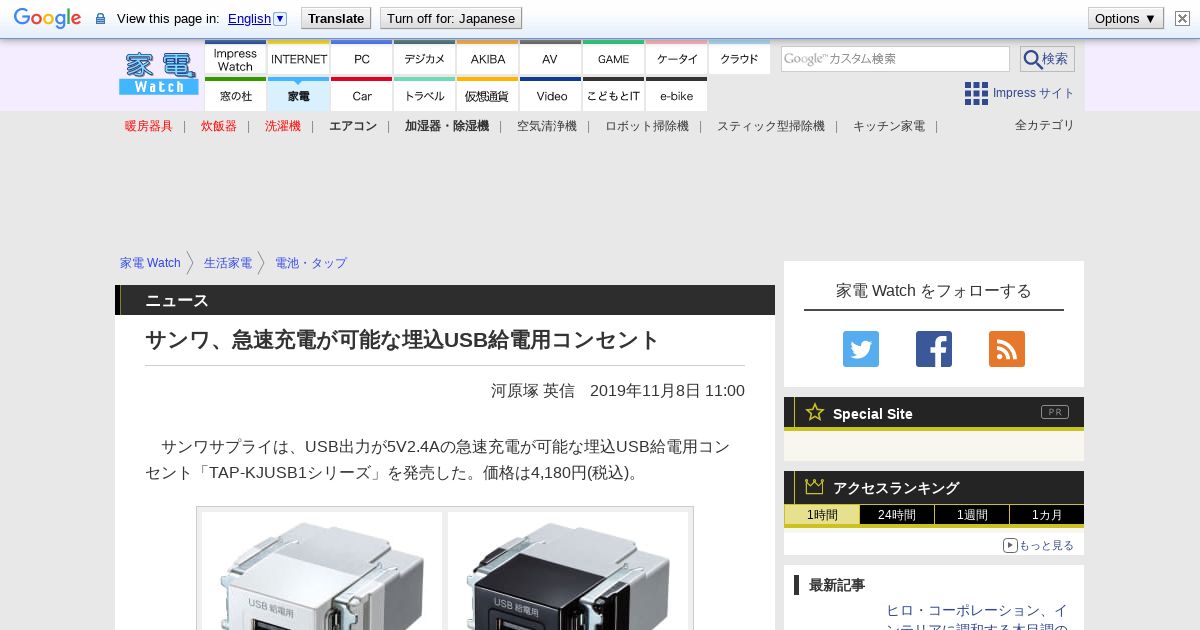The height and width of the screenshot is (630, 1200).
Task: Open the Video nav tab
Action: point(551,95)
